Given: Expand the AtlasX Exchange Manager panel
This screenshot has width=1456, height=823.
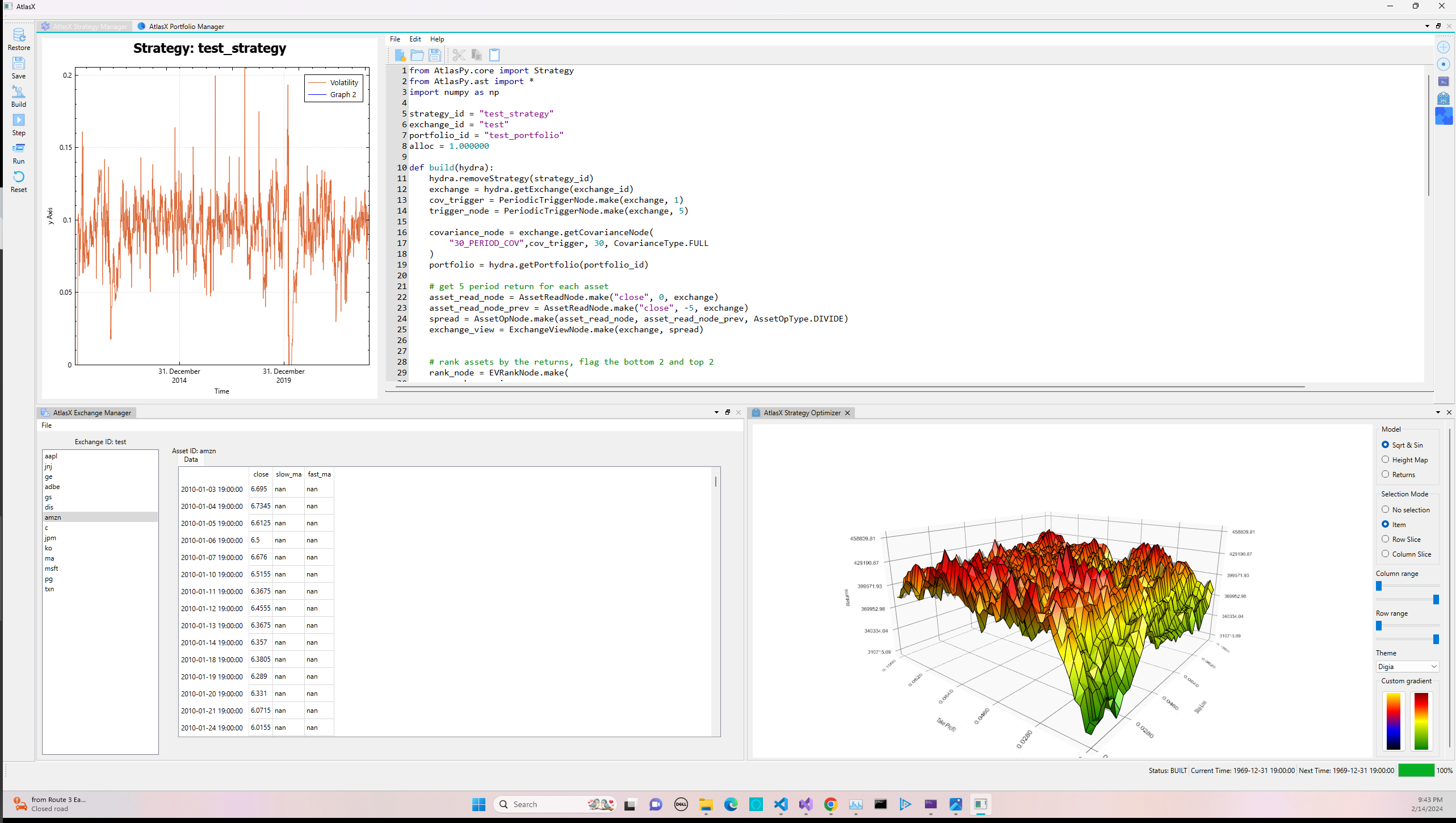Looking at the screenshot, I should 728,412.
